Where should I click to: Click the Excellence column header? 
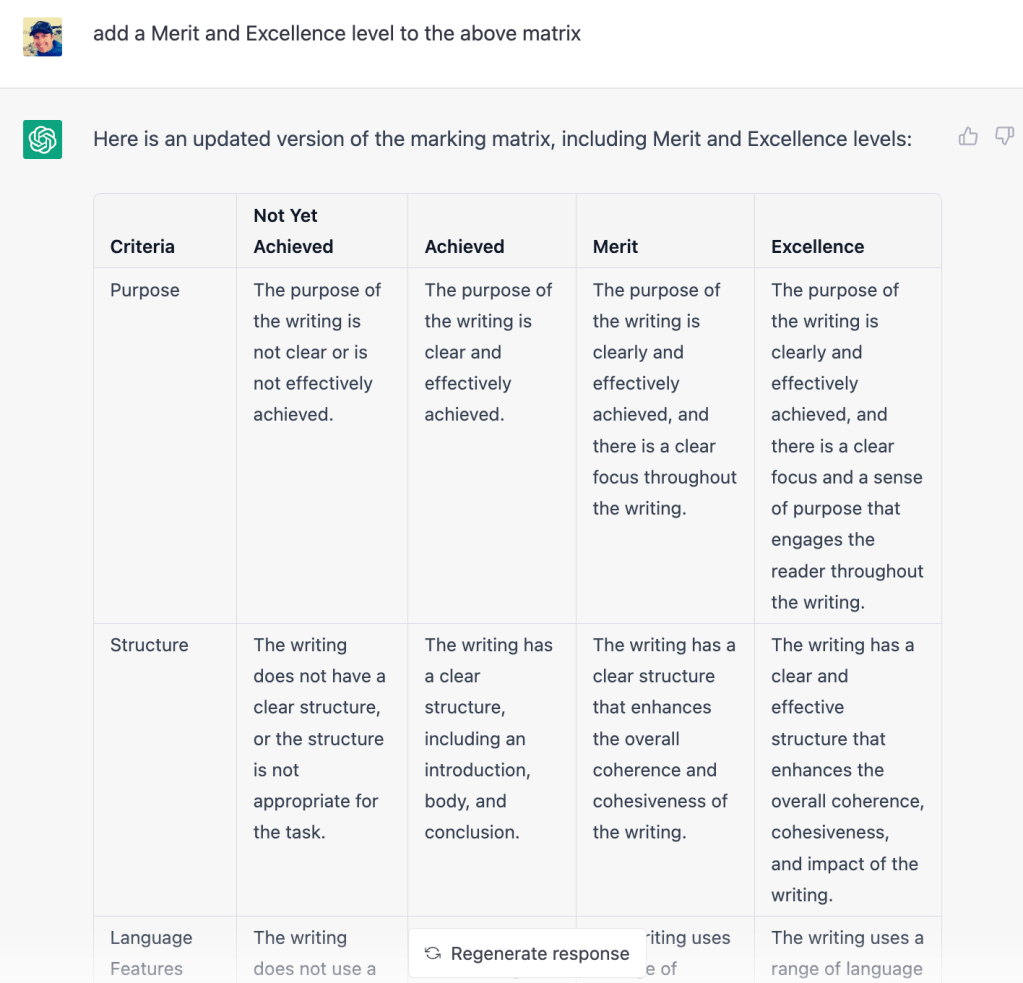[x=817, y=246]
